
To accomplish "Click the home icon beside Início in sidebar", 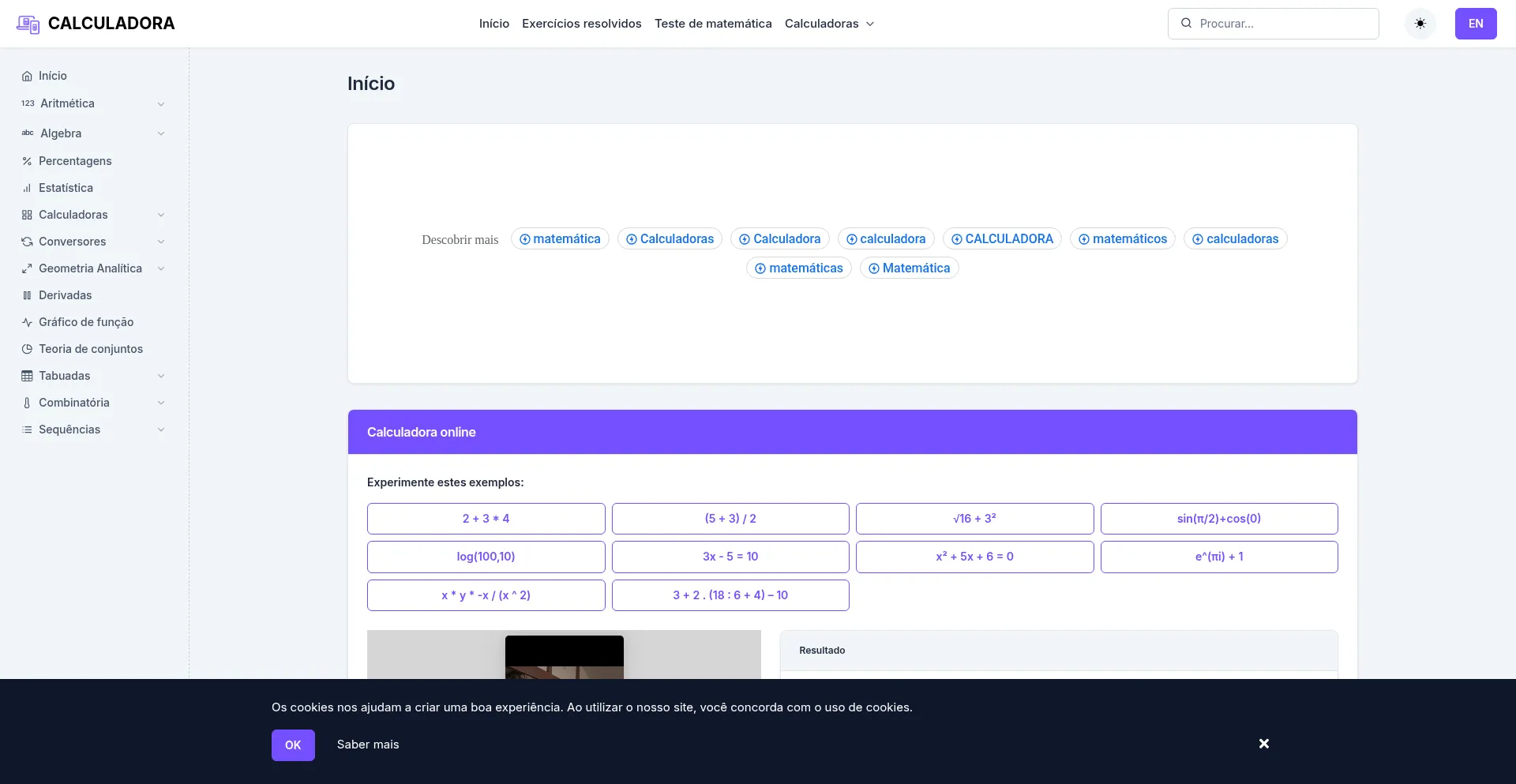I will tap(27, 76).
